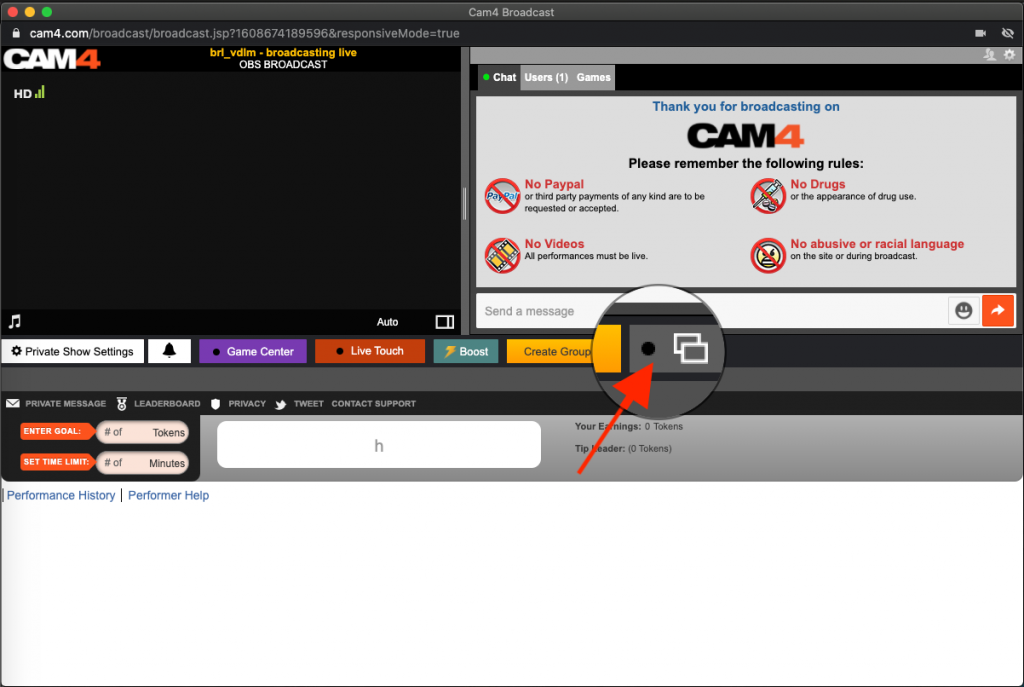1024x687 pixels.
Task: Click the music note icon
Action: (15, 322)
